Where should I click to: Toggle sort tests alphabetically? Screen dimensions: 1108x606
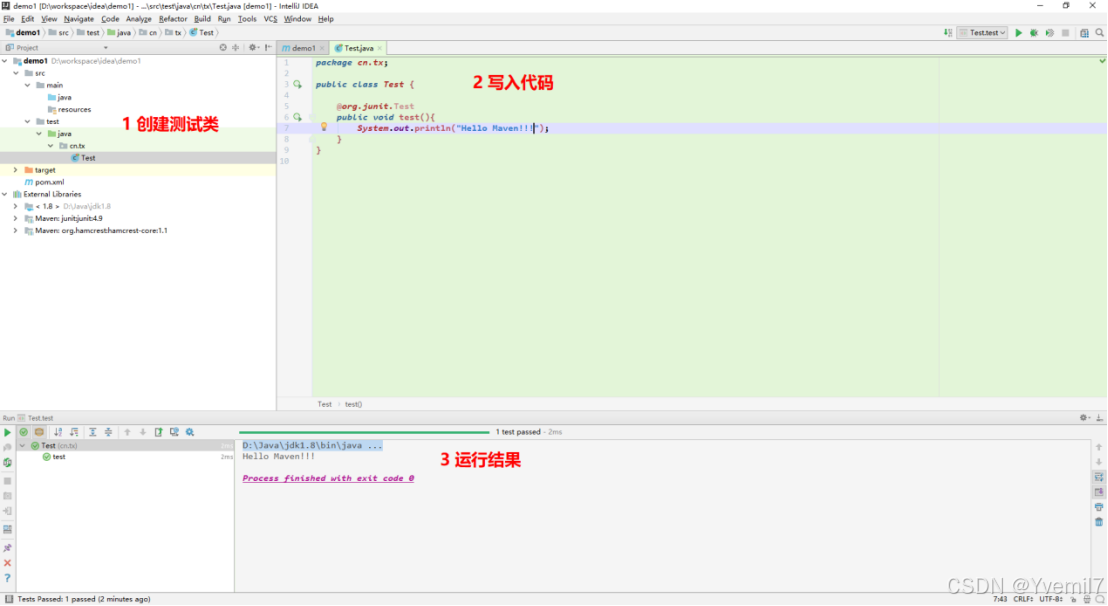click(58, 432)
